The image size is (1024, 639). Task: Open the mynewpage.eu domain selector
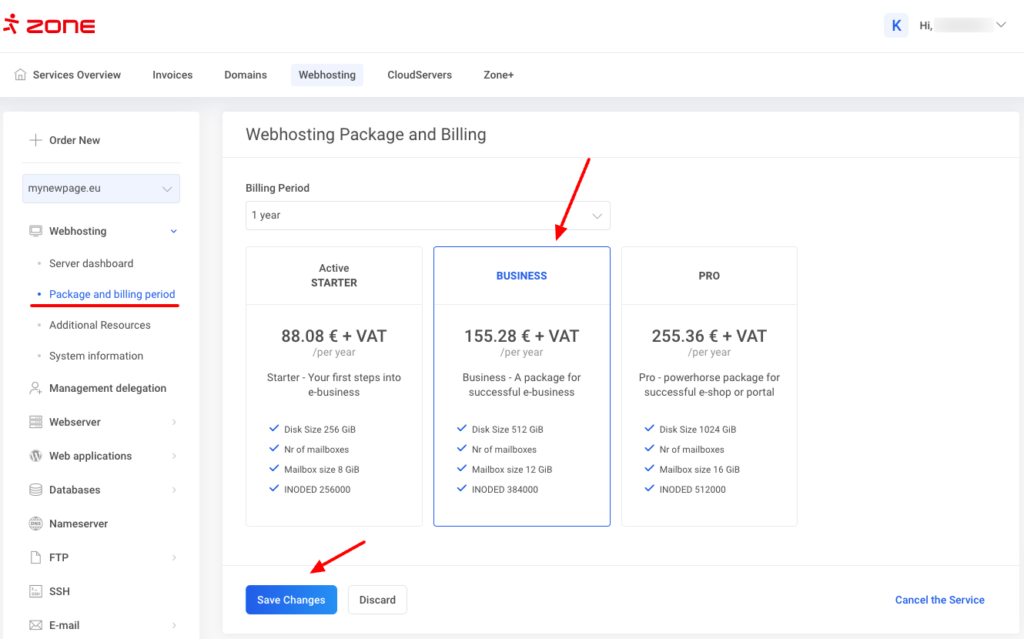pos(101,188)
